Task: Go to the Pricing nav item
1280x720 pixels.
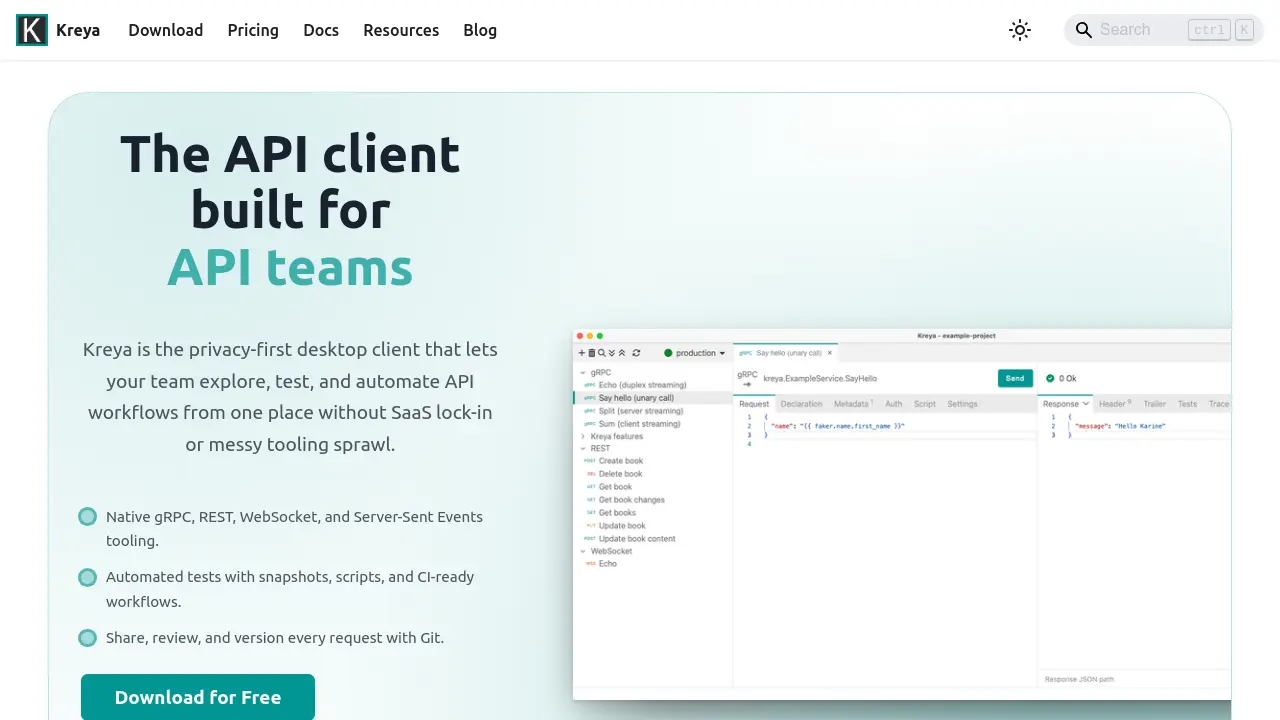Action: [x=253, y=30]
